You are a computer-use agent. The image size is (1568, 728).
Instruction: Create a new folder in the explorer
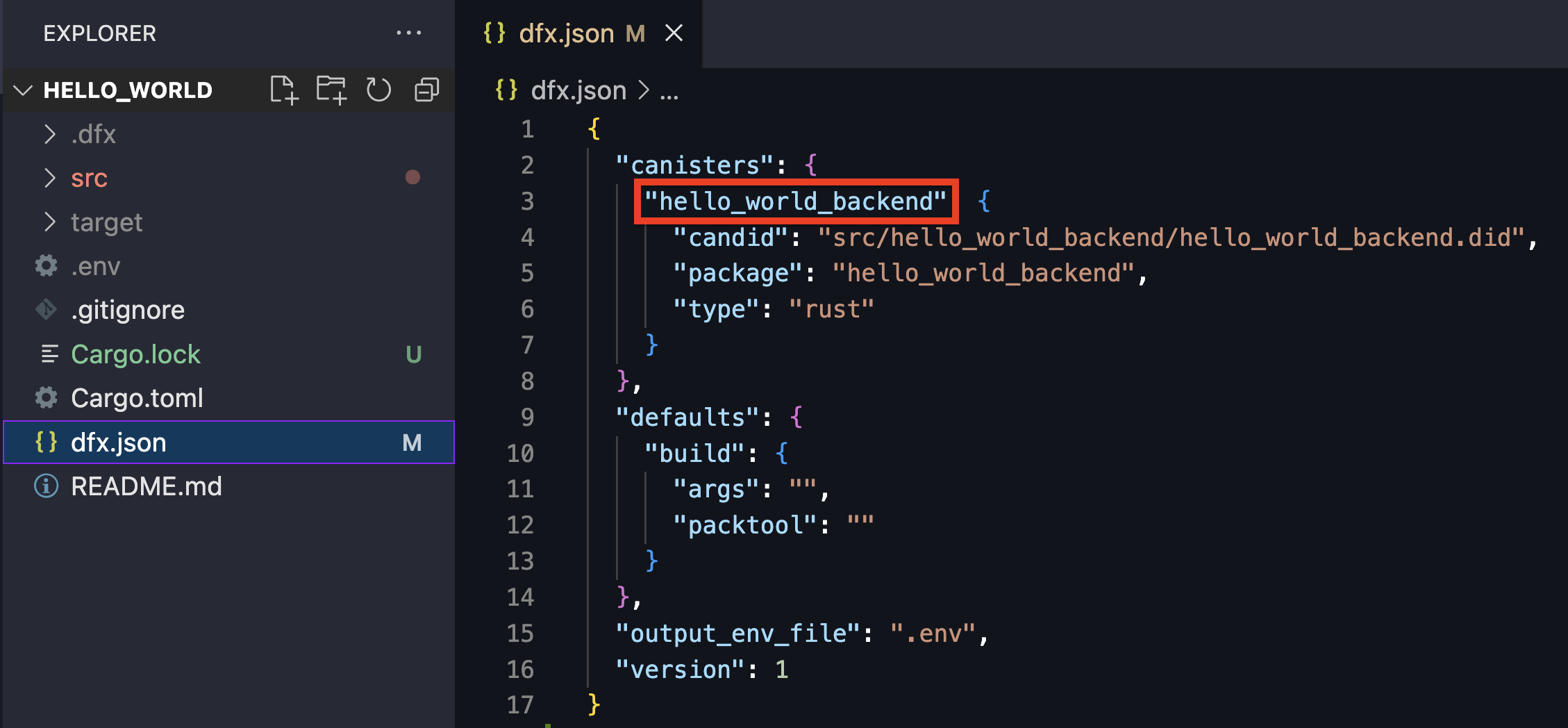331,90
